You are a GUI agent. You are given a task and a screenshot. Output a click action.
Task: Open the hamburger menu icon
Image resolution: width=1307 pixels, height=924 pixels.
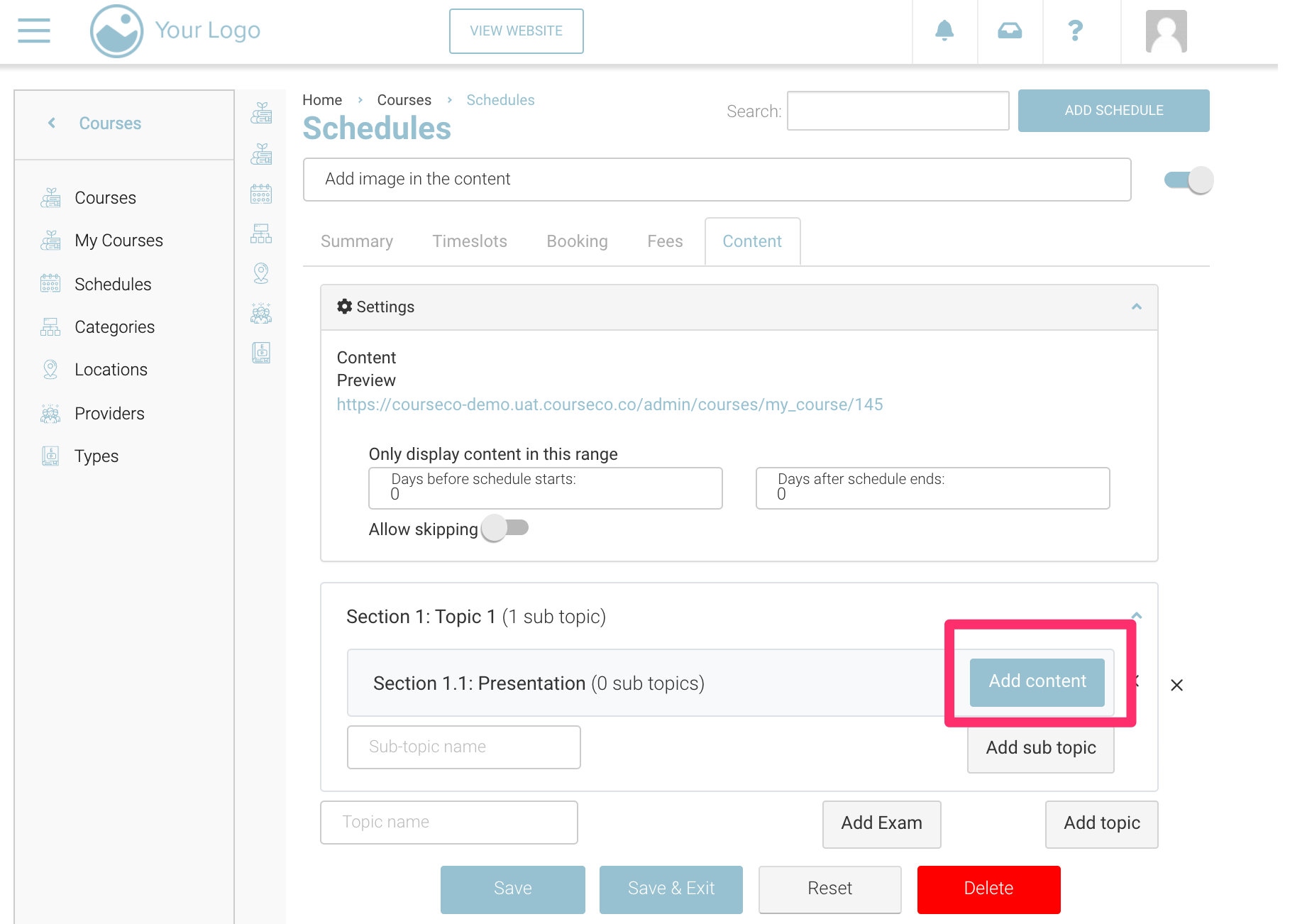click(33, 31)
